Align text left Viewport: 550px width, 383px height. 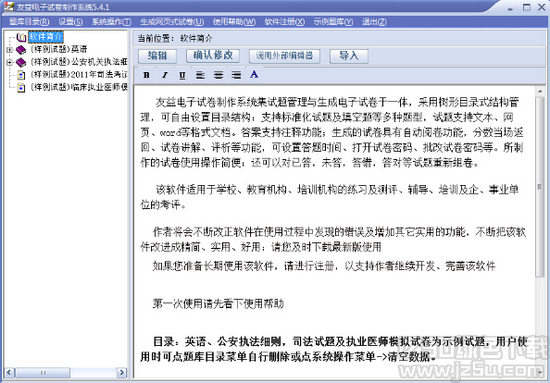click(200, 75)
